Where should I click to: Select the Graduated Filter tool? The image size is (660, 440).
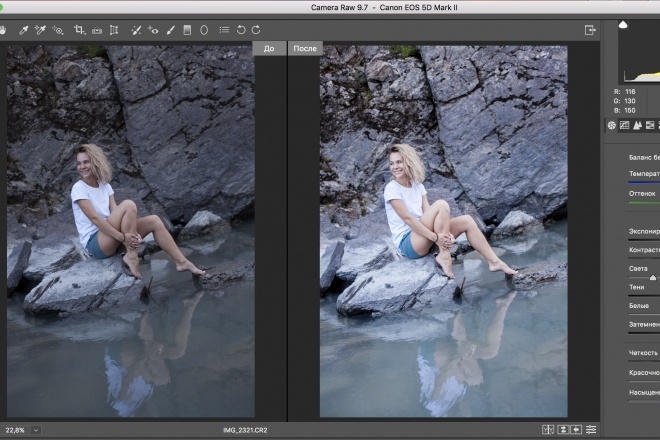pyautogui.click(x=187, y=30)
